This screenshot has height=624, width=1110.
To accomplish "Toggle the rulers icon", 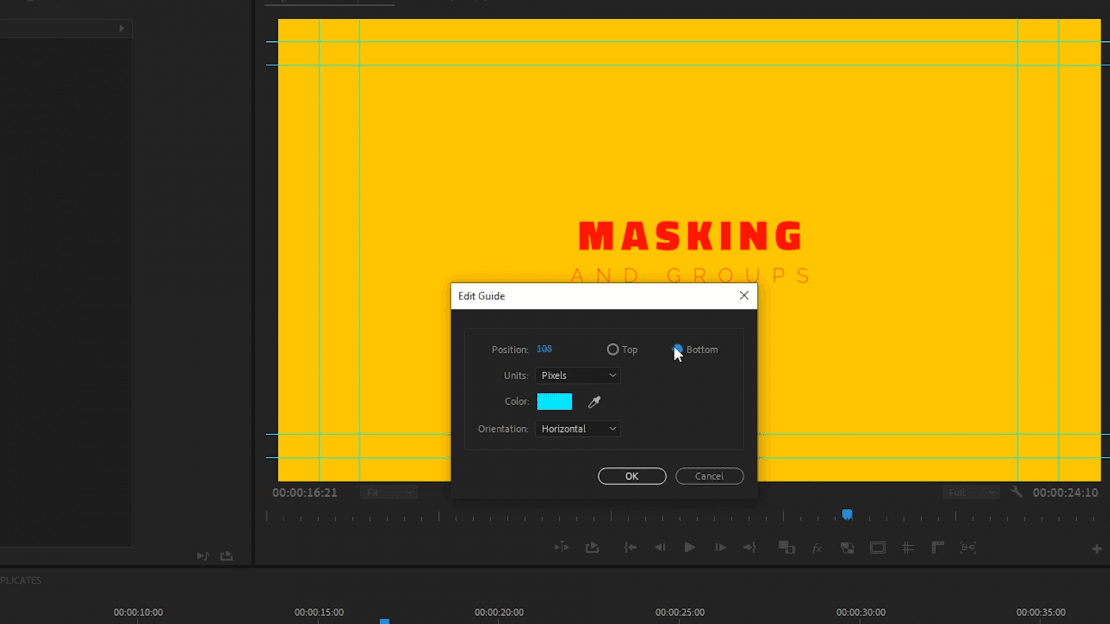I will point(937,548).
